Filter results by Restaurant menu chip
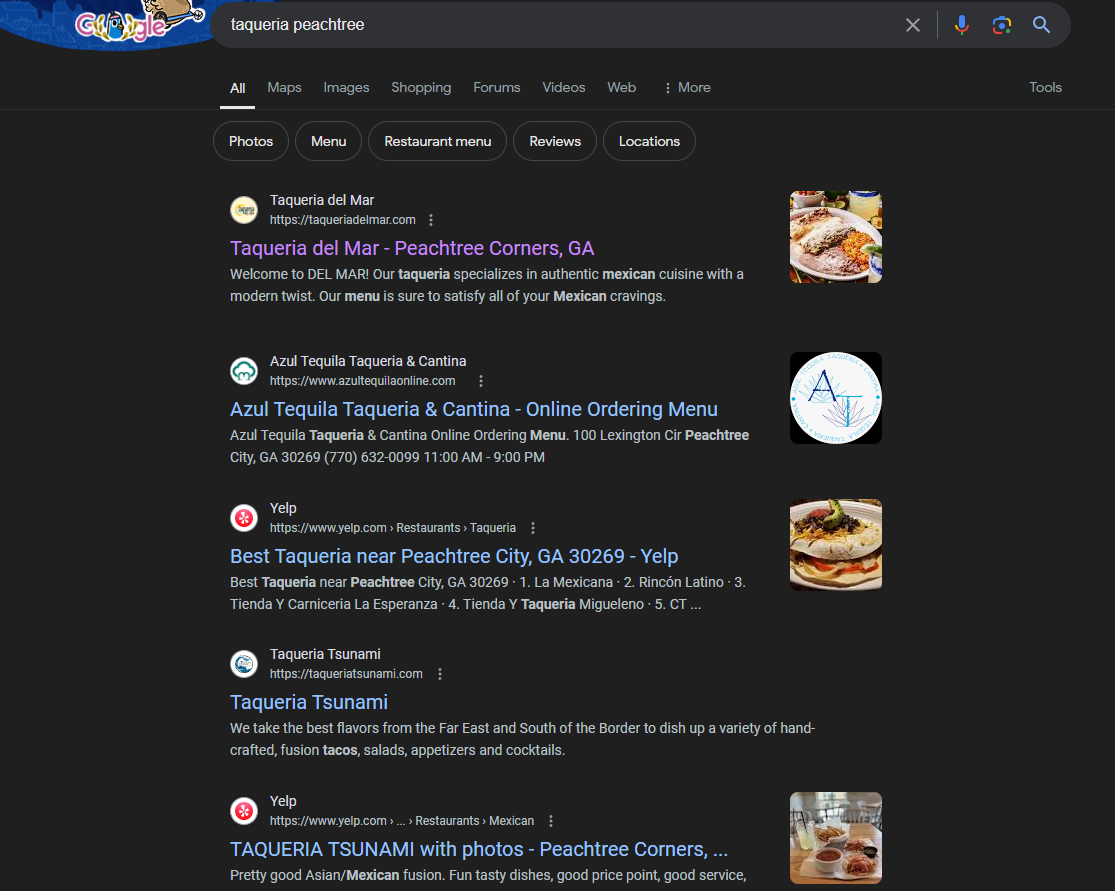 point(437,141)
